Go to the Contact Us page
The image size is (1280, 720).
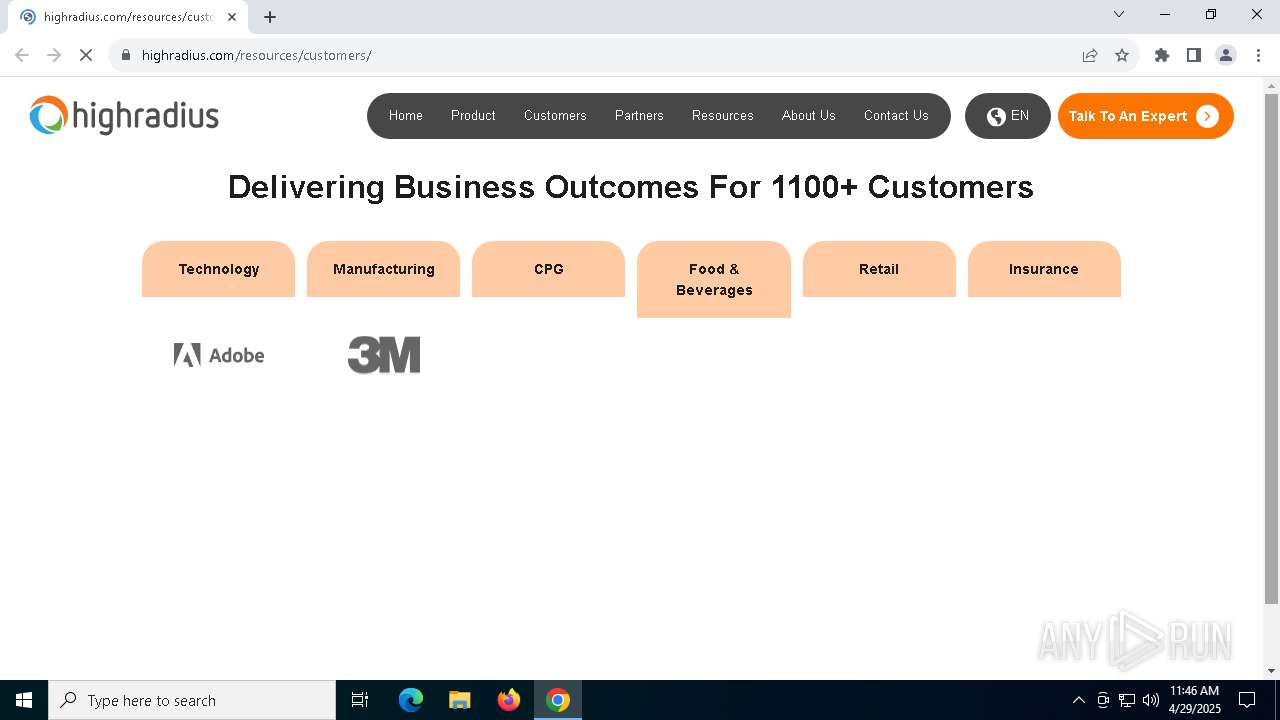click(x=896, y=116)
